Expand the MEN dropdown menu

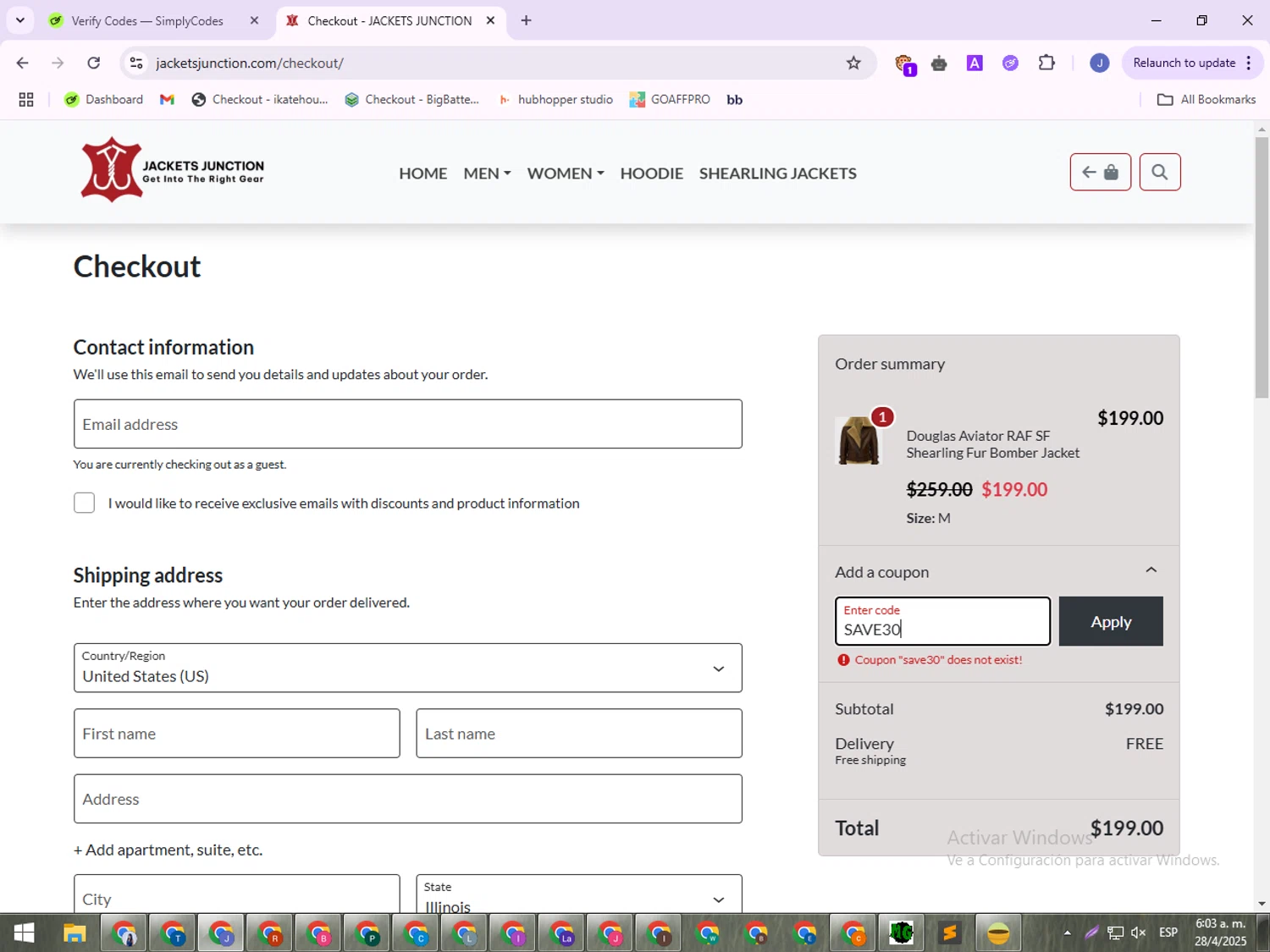point(487,173)
